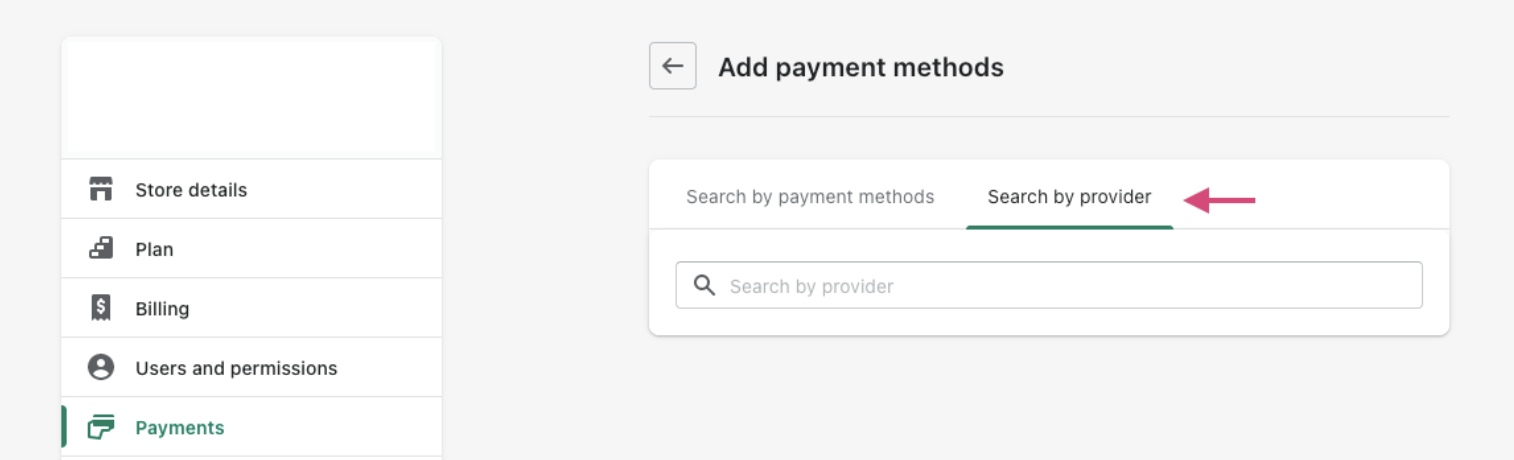Open Store details settings
Image resolution: width=1514 pixels, height=460 pixels.
pyautogui.click(x=191, y=190)
